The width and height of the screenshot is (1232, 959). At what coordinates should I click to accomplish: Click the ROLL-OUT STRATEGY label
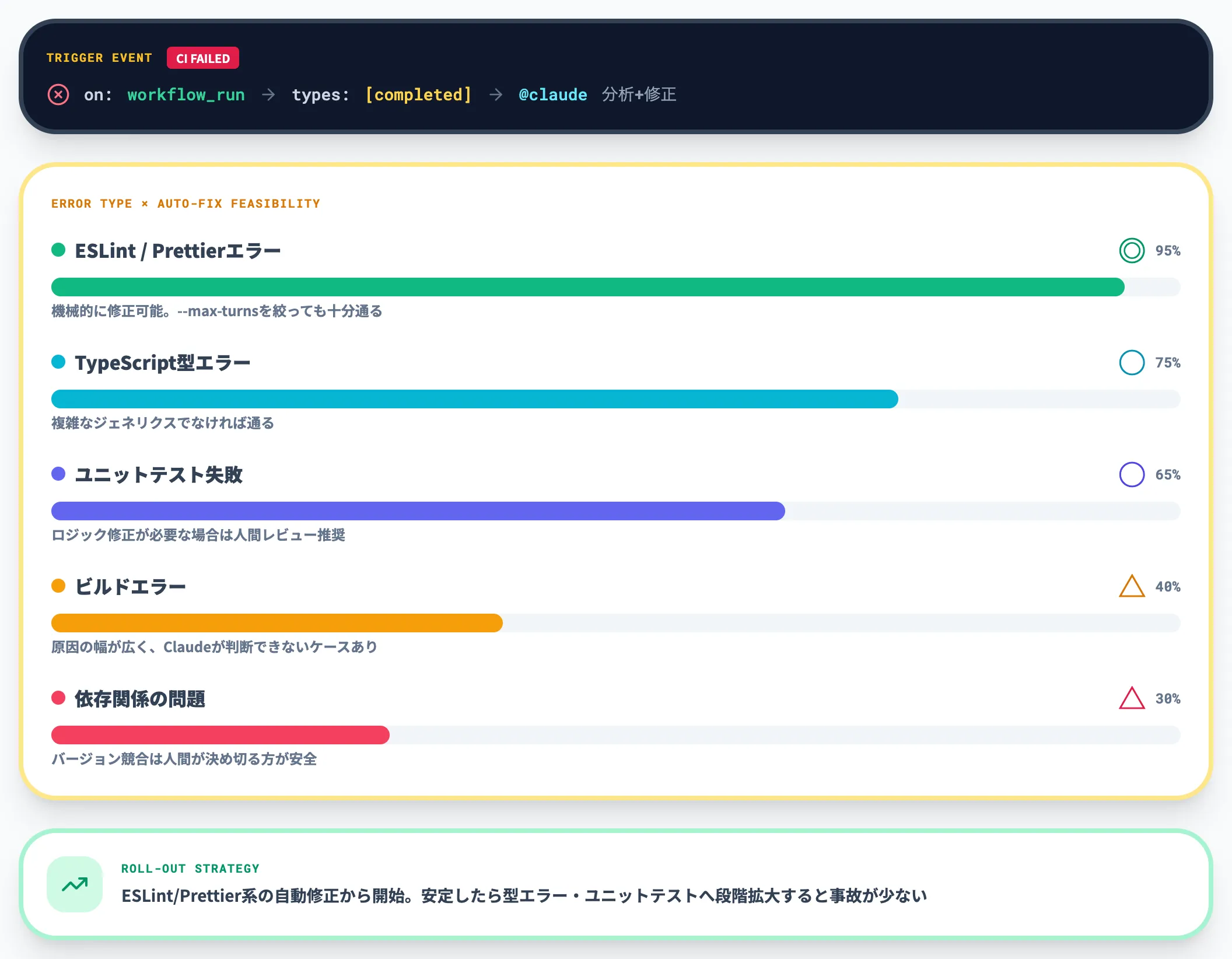(x=190, y=869)
